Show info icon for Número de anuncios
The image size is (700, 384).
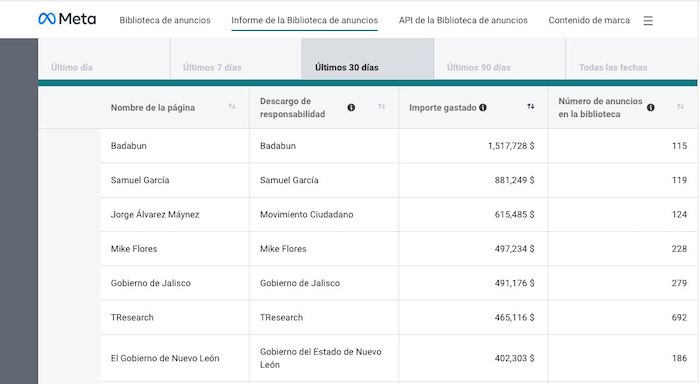(650, 107)
